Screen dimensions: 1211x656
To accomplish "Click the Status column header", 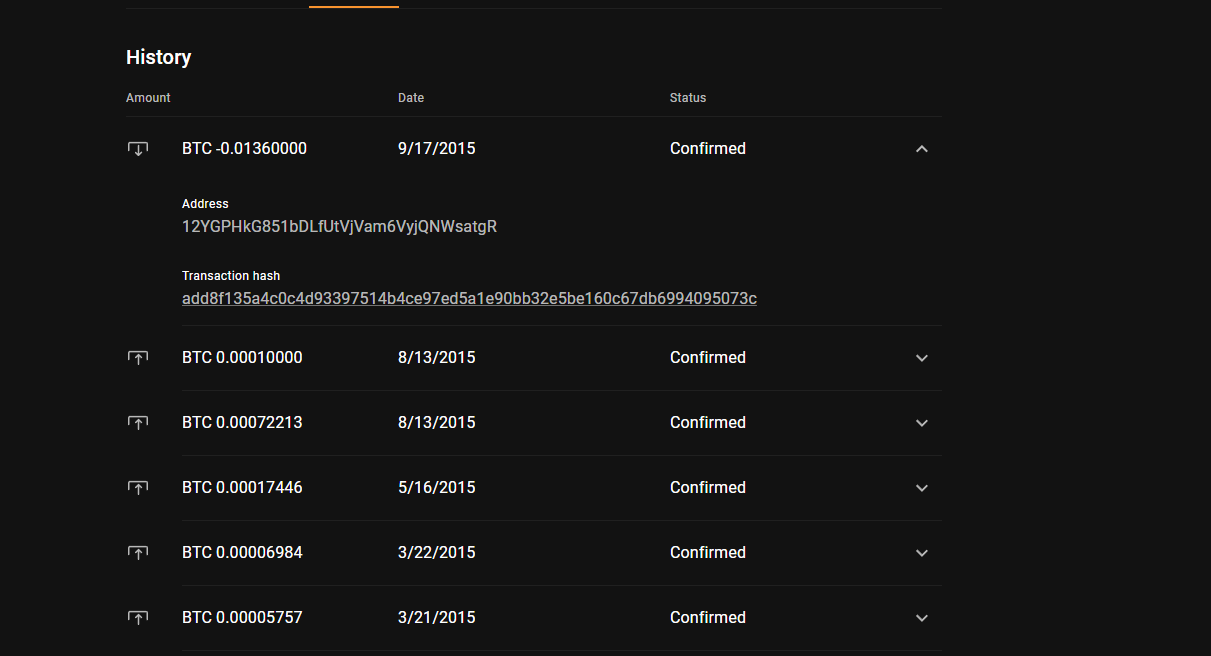I will tap(688, 98).
